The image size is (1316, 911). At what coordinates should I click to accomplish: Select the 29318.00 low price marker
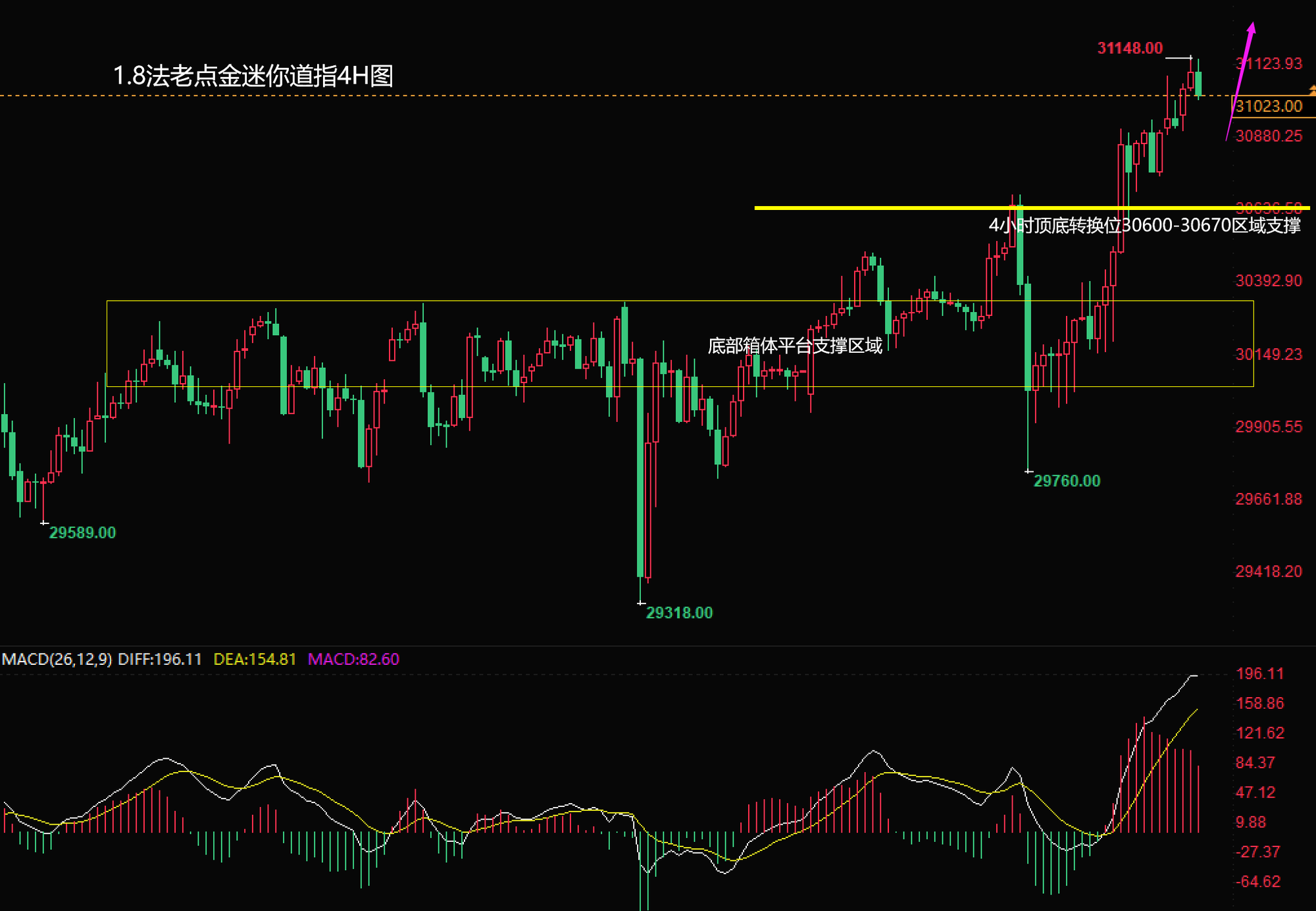tap(679, 613)
